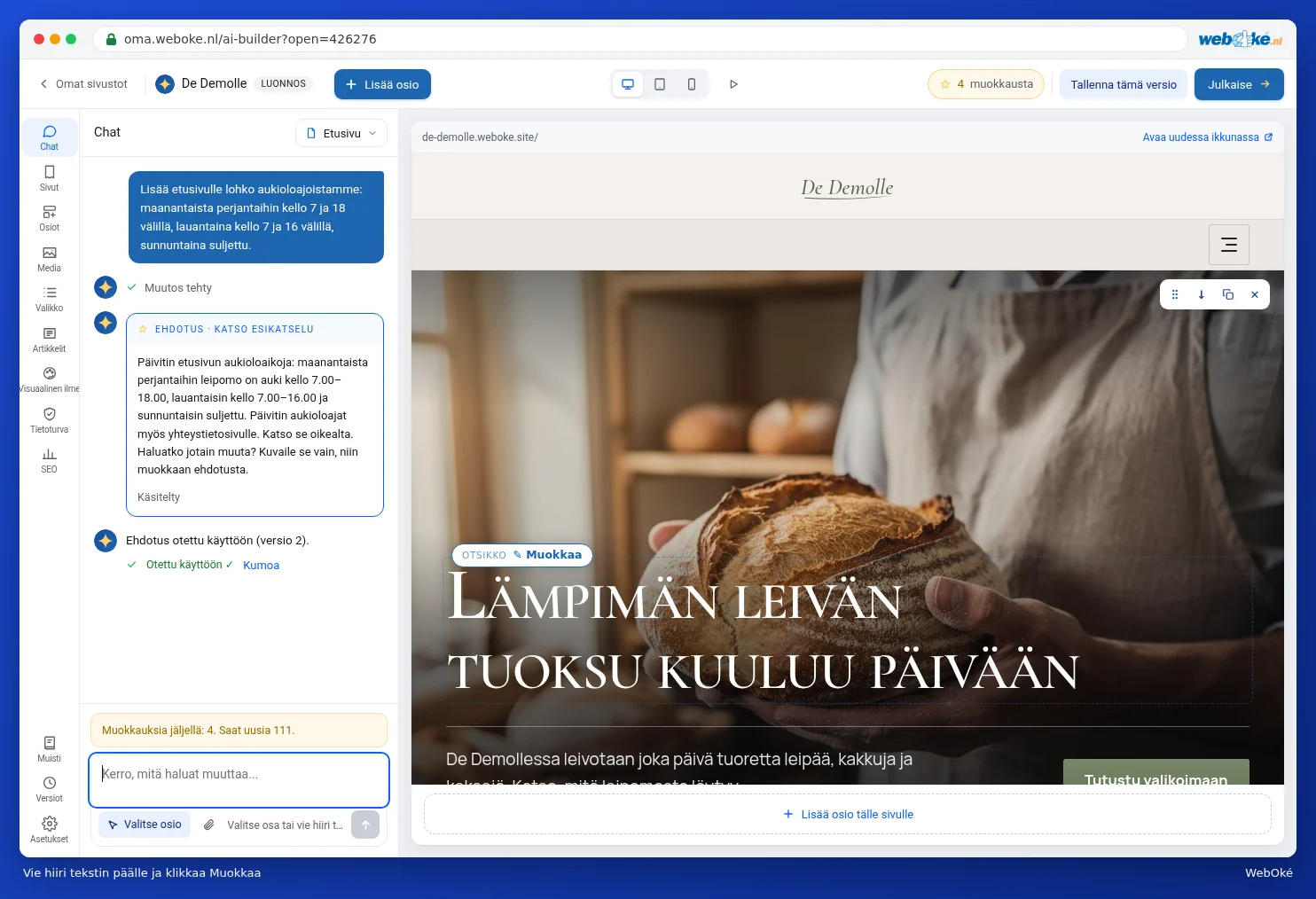The image size is (1316, 899).
Task: Activate the Valitse osio selector
Action: coord(145,825)
